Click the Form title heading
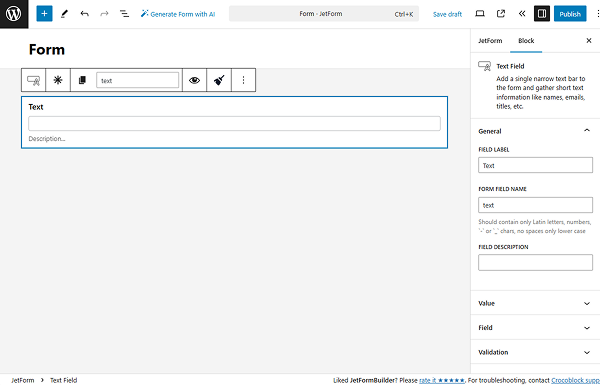The width and height of the screenshot is (600, 385). click(x=47, y=50)
